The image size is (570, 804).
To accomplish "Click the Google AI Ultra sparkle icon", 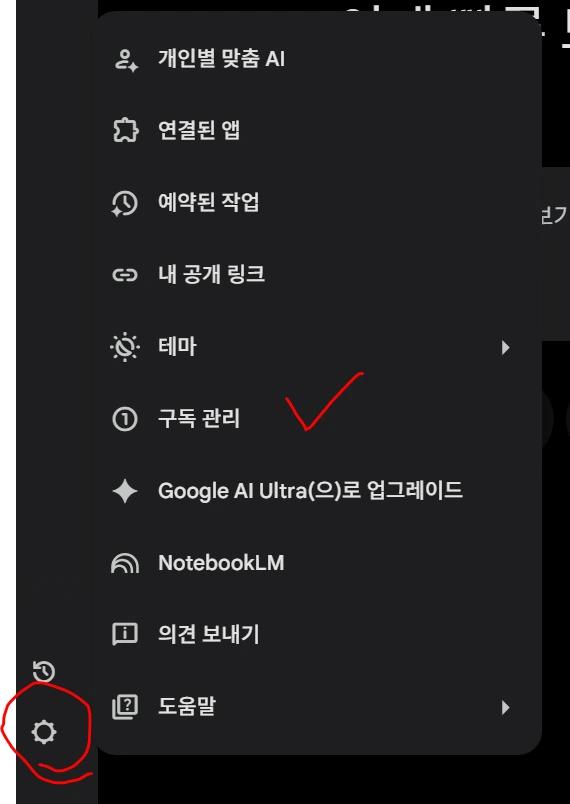I will pos(125,491).
